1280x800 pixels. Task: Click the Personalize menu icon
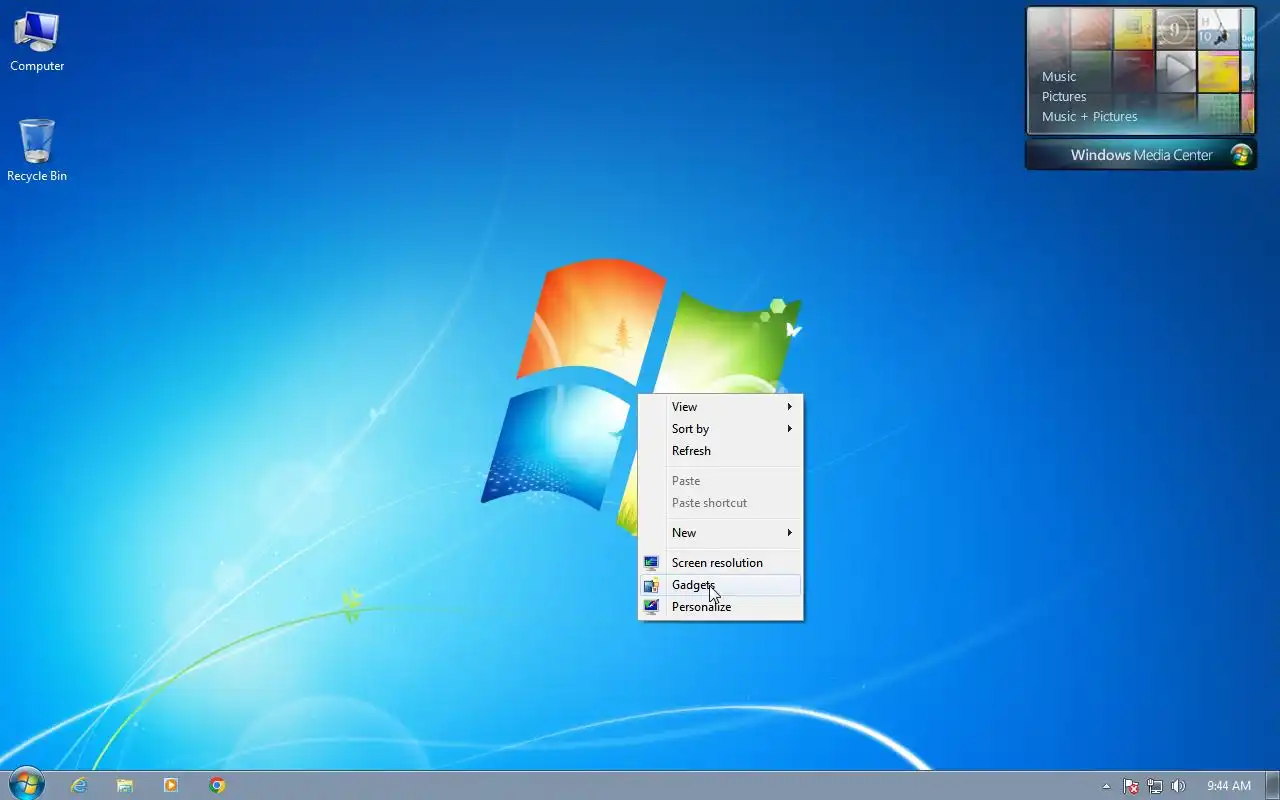651,607
